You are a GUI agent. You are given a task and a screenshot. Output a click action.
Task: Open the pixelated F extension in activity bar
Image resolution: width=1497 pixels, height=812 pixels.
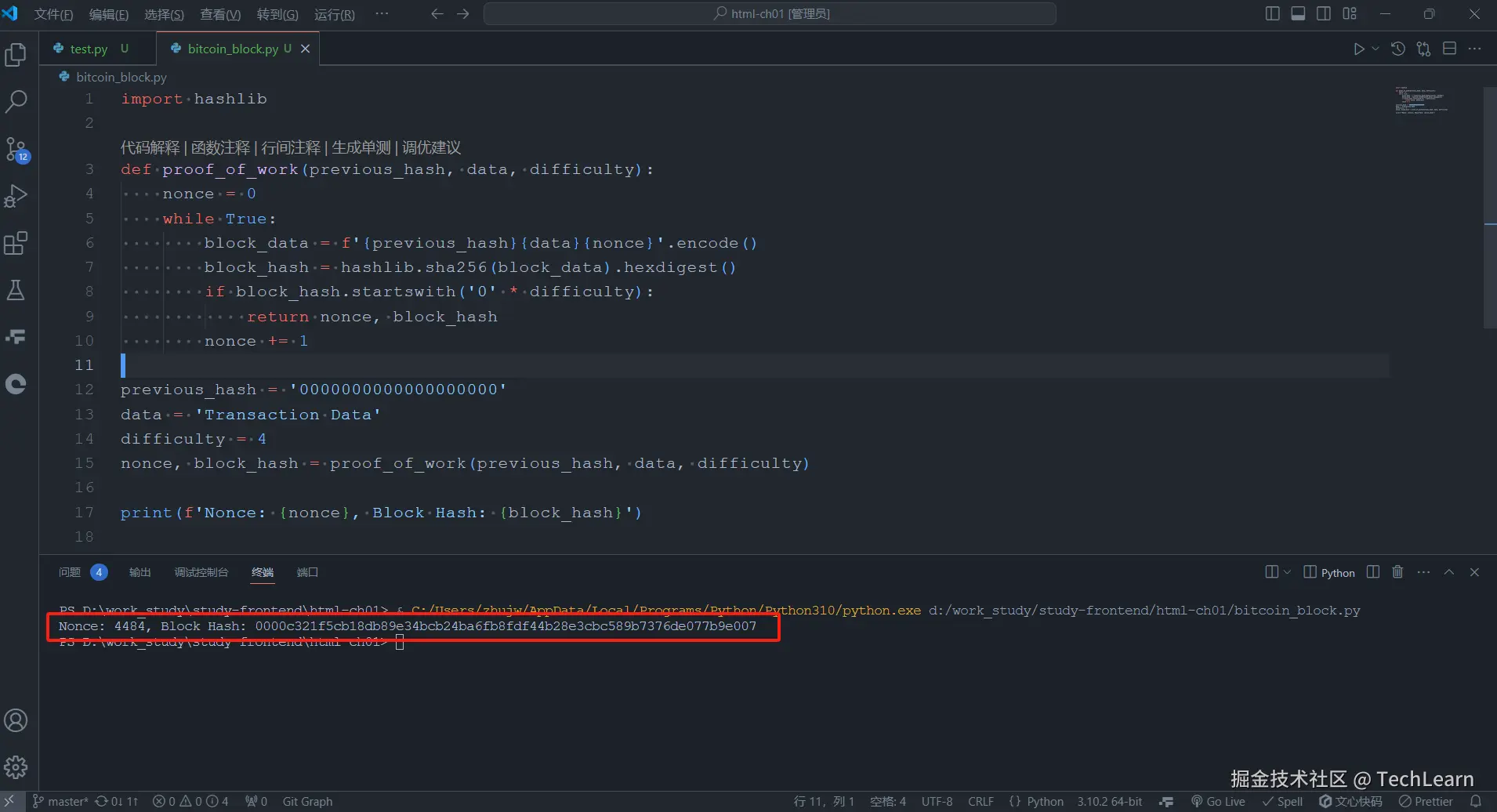tap(16, 337)
